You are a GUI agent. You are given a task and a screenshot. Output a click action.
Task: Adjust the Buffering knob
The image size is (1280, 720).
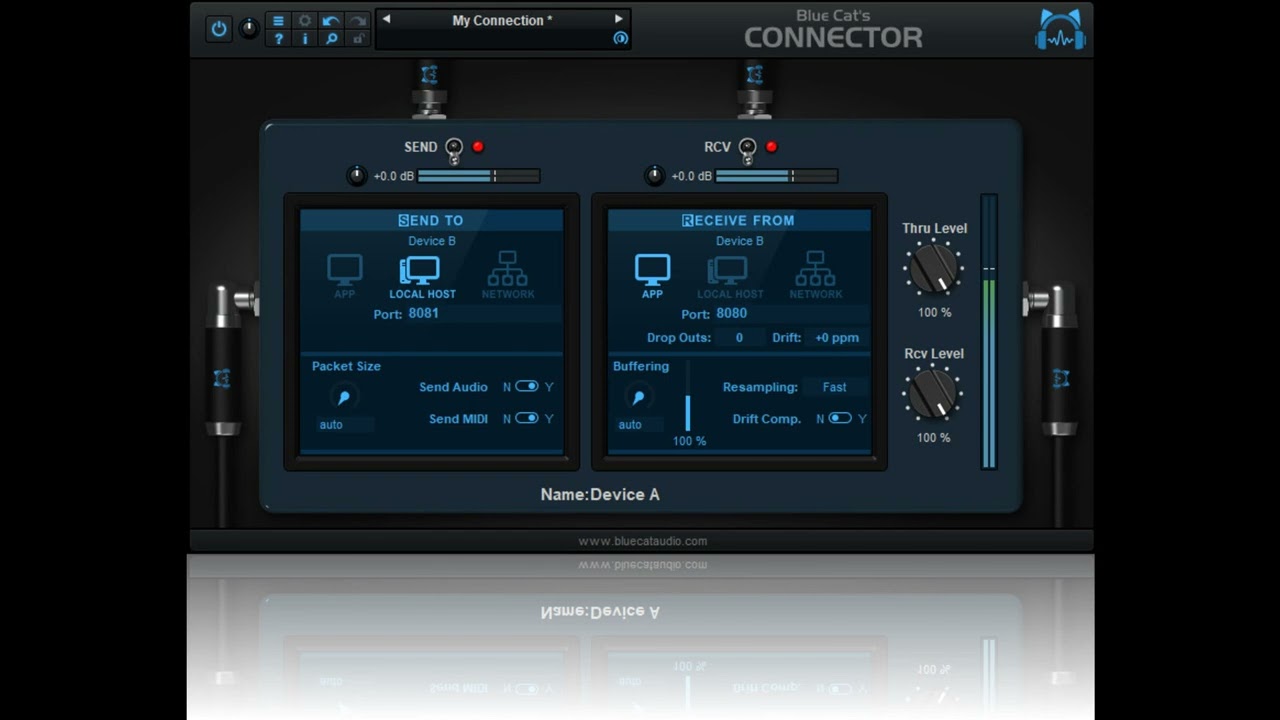pyautogui.click(x=639, y=397)
